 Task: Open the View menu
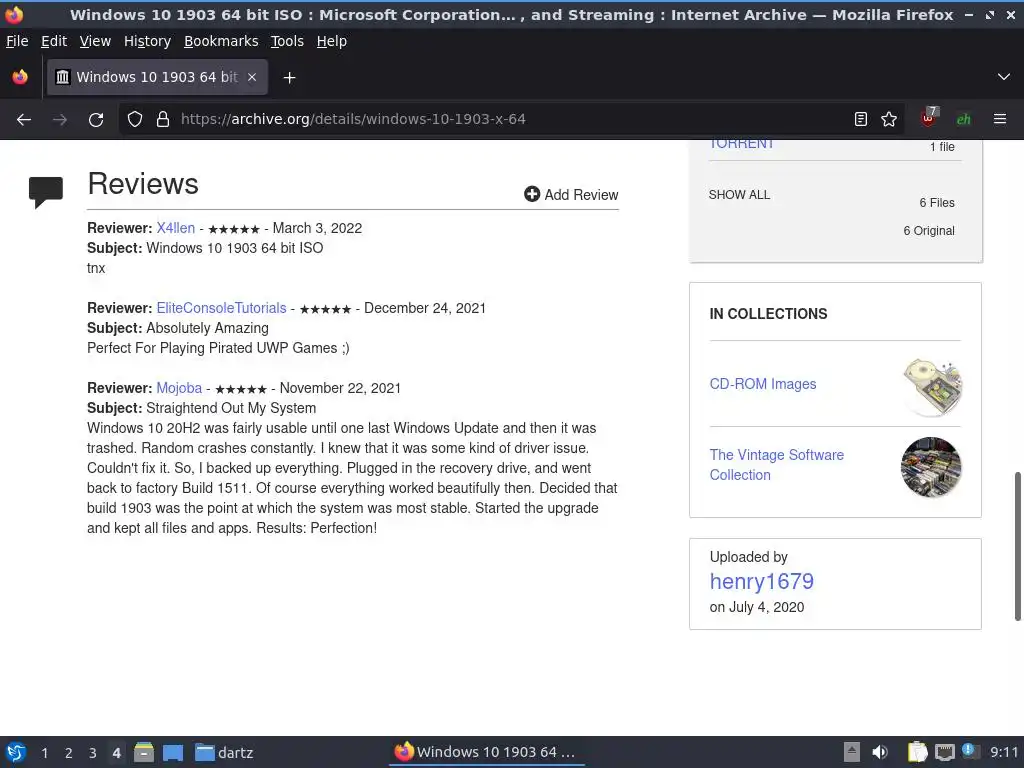[95, 41]
